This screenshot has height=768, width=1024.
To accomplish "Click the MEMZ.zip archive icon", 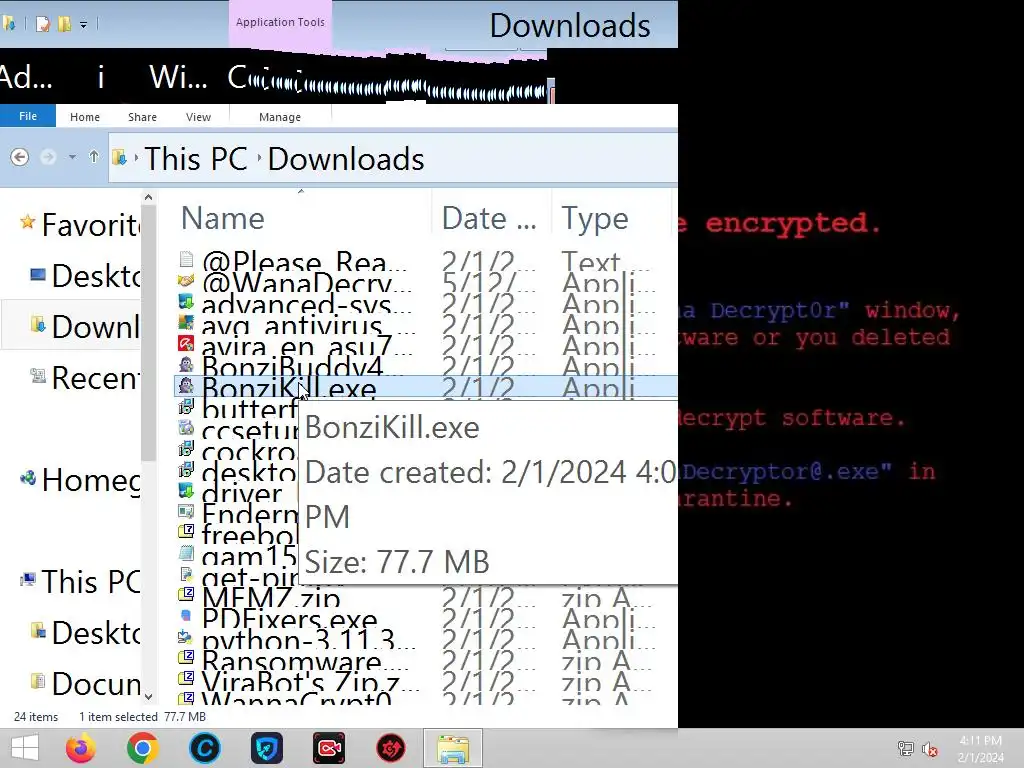I will [x=186, y=594].
